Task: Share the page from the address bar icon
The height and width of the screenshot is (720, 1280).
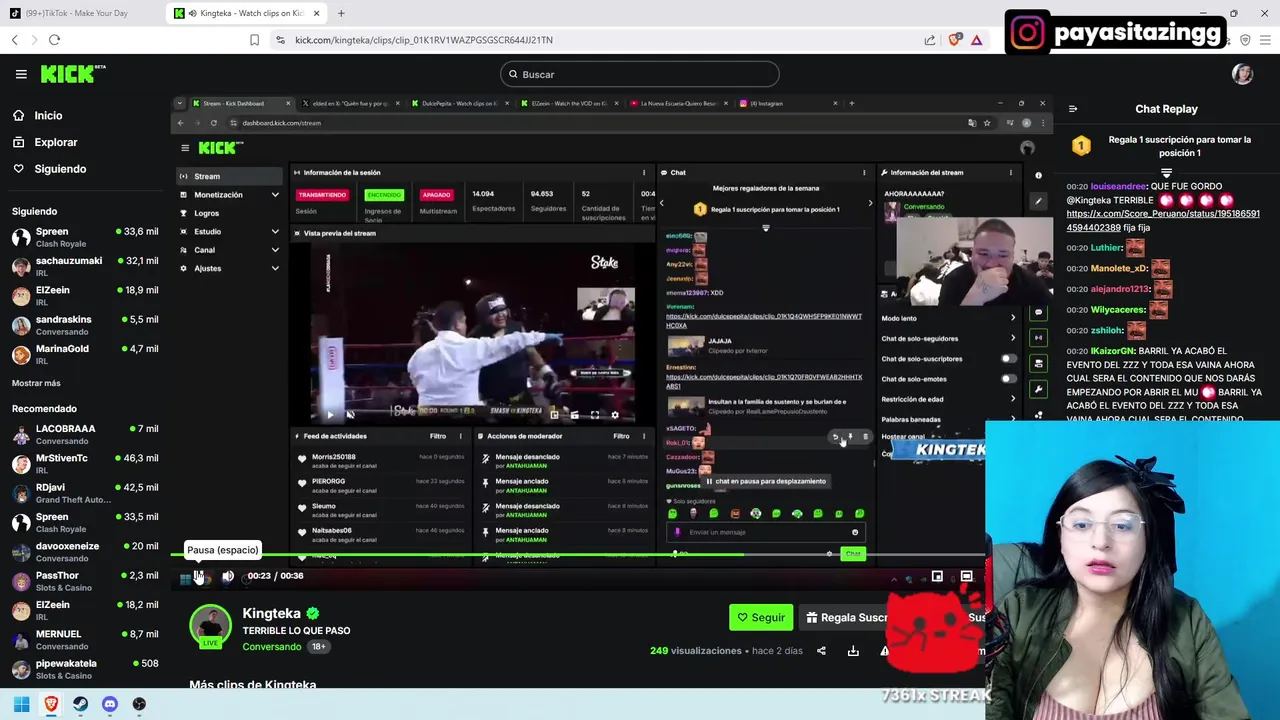Action: (929, 40)
